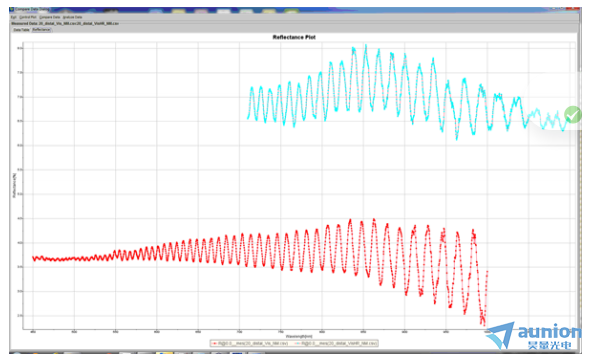Open the Exit menu
Viewport: 594px width, 361px height.
coord(14,17)
